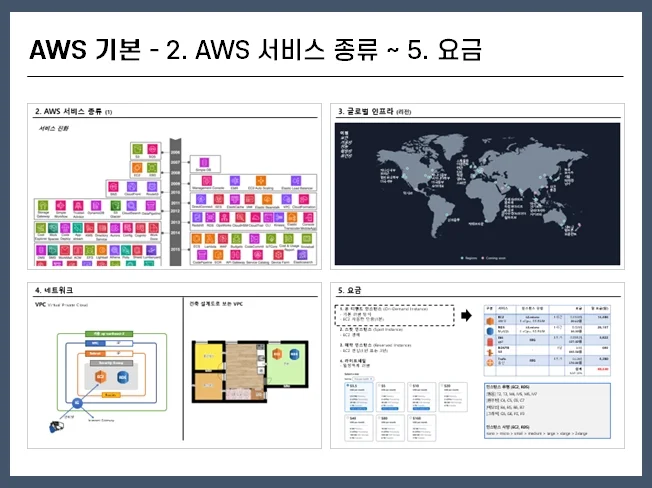Viewport: 652px width, 488px height.
Task: Click the gray Security Group label
Action: tap(111, 363)
